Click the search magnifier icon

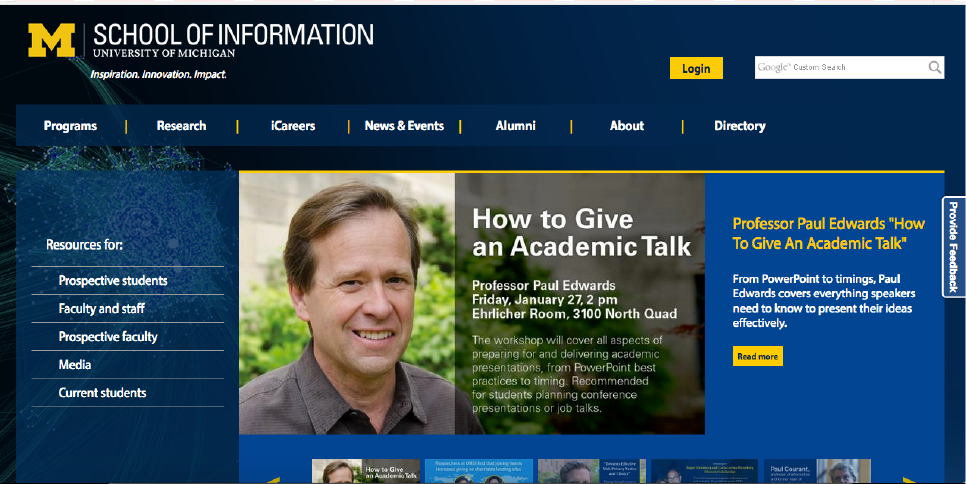tap(934, 67)
